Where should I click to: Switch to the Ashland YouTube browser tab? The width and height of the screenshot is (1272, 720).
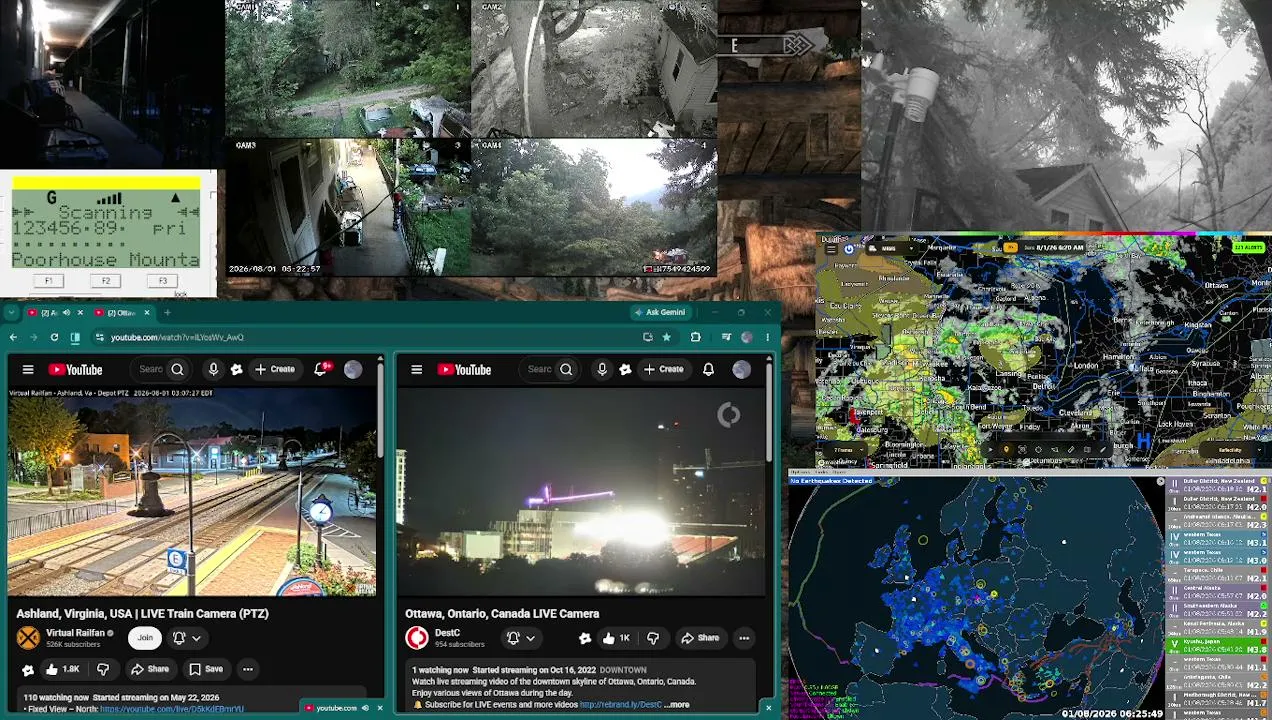tap(55, 313)
